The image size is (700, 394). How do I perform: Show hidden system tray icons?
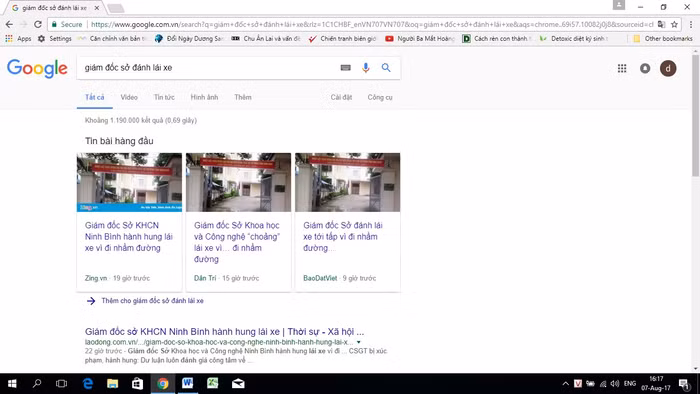click(x=565, y=384)
